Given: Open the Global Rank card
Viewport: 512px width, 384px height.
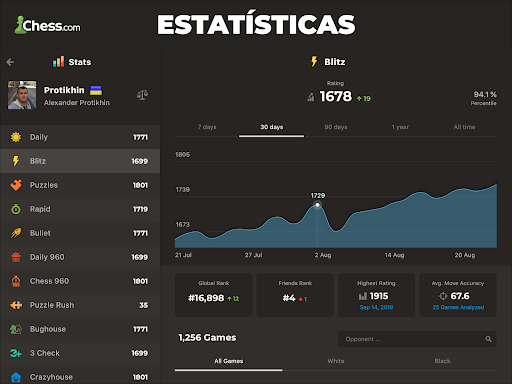Looking at the screenshot, I should point(213,295).
